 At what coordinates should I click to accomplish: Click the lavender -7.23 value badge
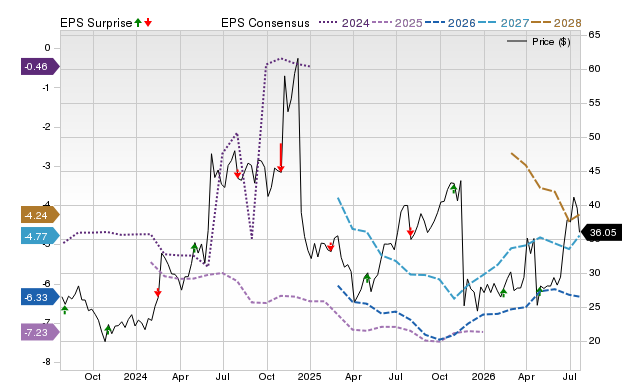click(x=40, y=332)
